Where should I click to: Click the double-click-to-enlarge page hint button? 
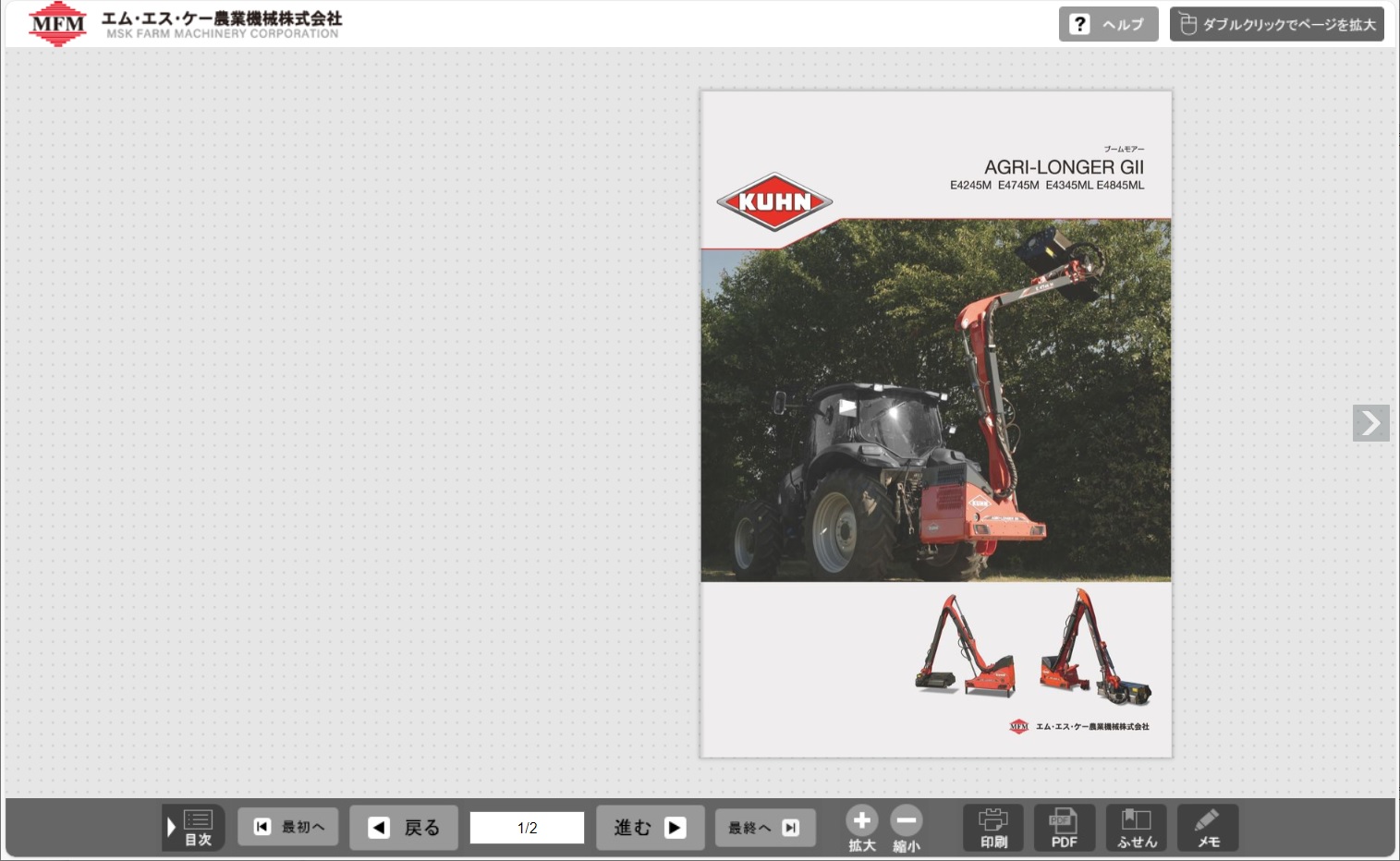point(1277,25)
